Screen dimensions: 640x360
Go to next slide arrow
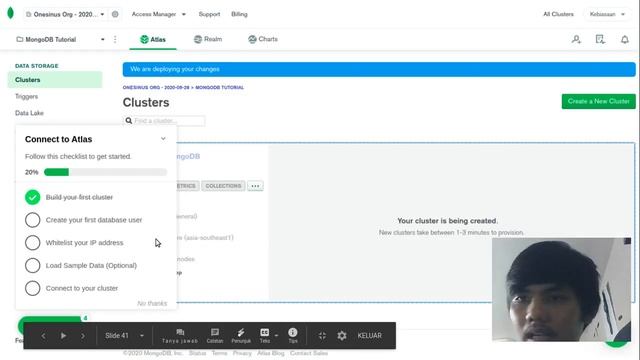pyautogui.click(x=83, y=336)
